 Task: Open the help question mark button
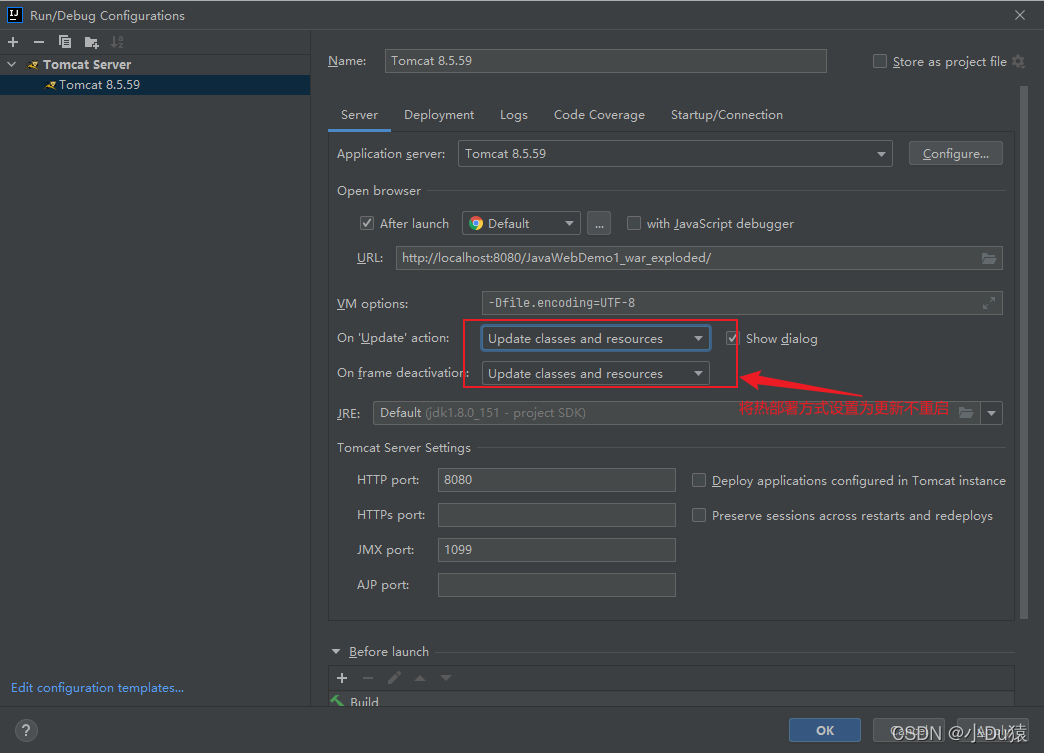click(x=26, y=730)
